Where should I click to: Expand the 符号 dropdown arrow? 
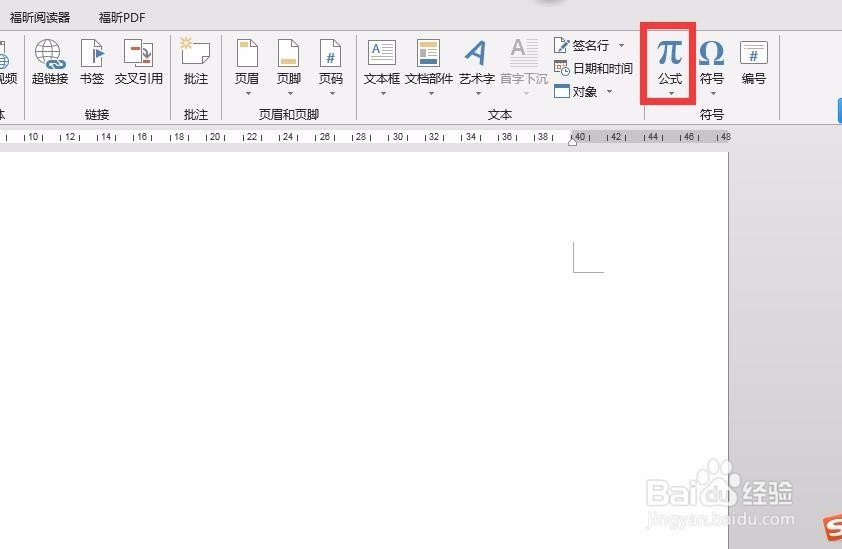713,93
